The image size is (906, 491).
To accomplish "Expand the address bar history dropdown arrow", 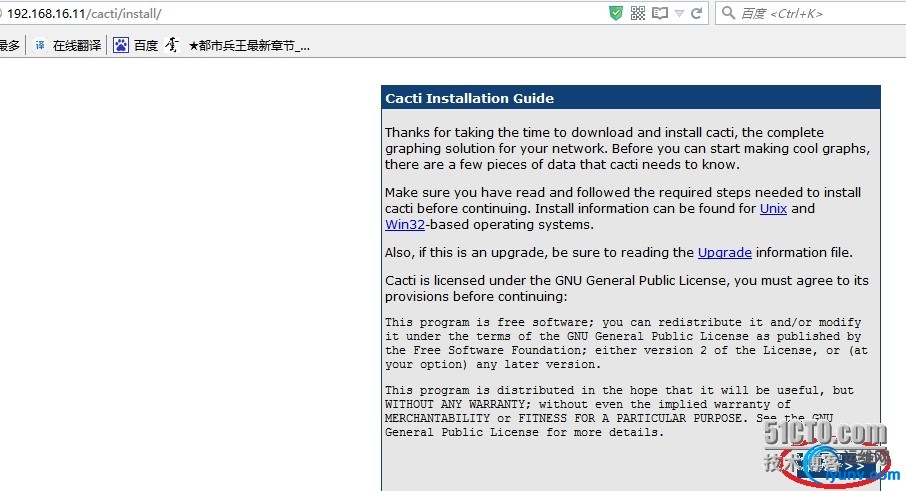I will [x=680, y=14].
